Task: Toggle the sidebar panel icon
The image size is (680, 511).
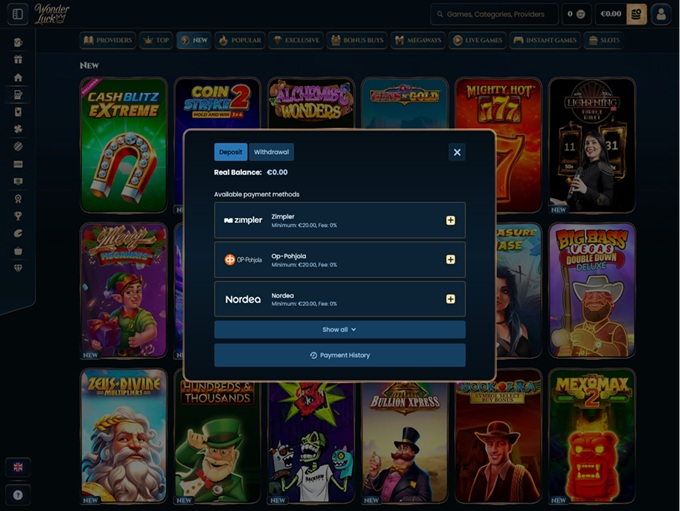Action: coord(17,14)
